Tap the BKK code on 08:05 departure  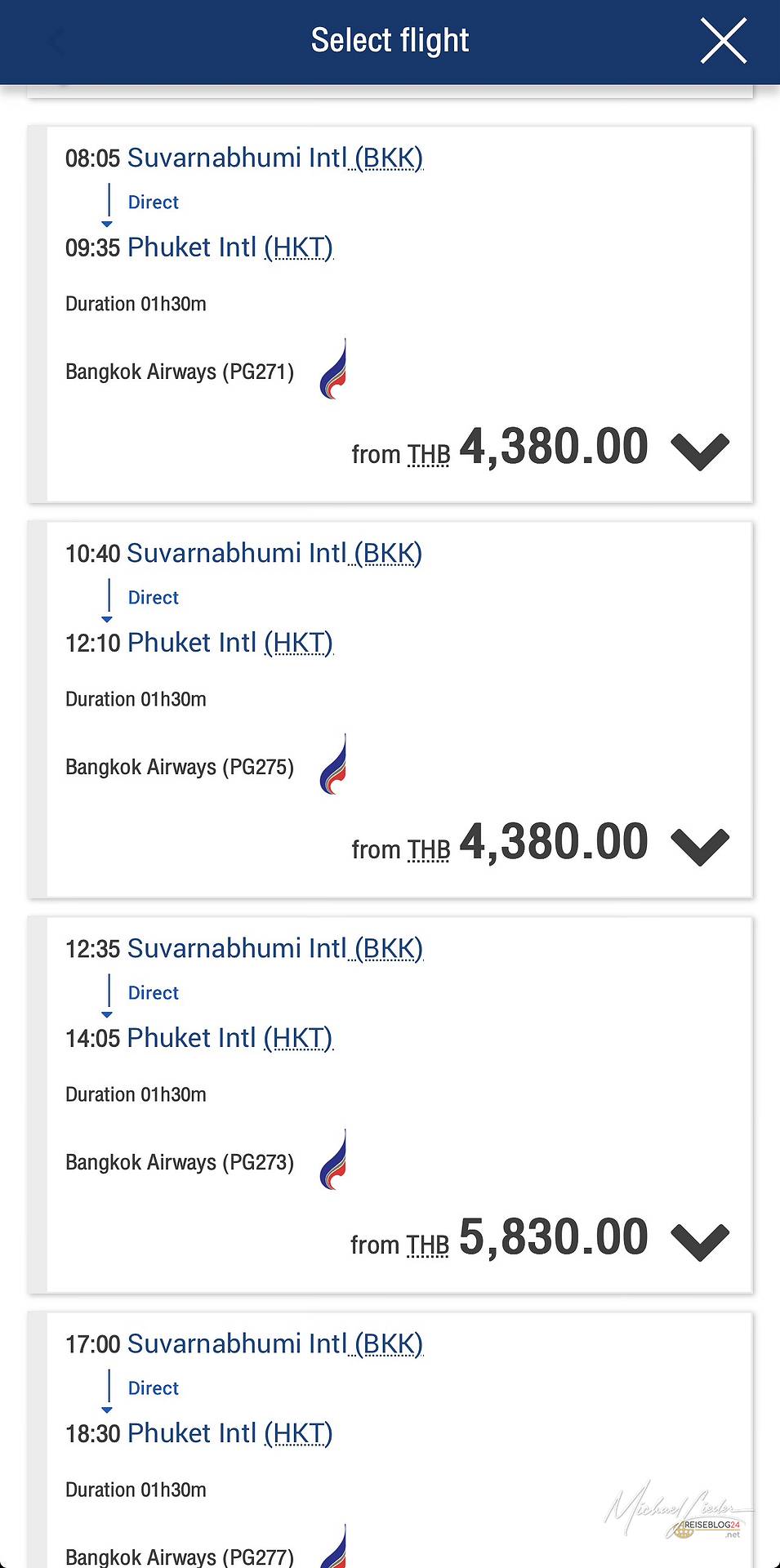coord(389,158)
